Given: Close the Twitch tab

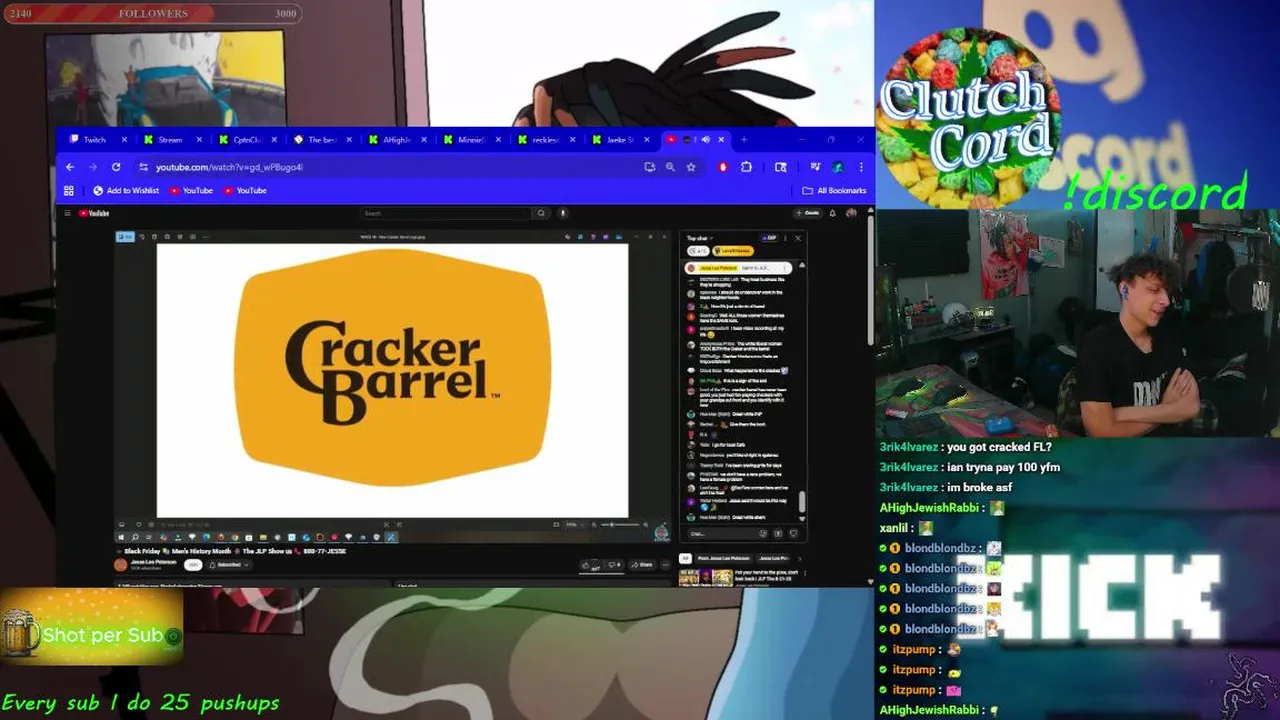Looking at the screenshot, I should 124,140.
